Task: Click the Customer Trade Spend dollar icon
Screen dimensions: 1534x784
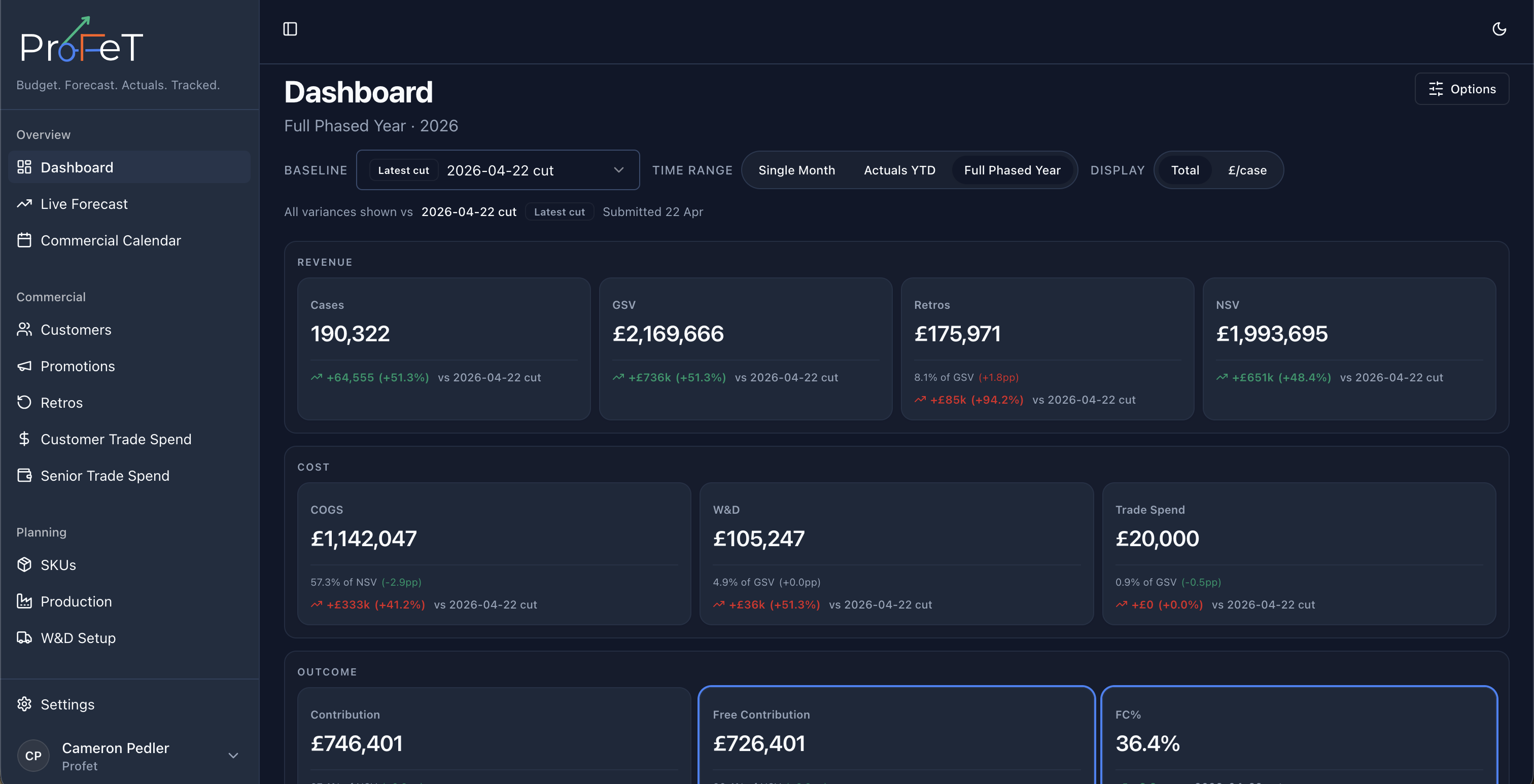Action: point(24,439)
